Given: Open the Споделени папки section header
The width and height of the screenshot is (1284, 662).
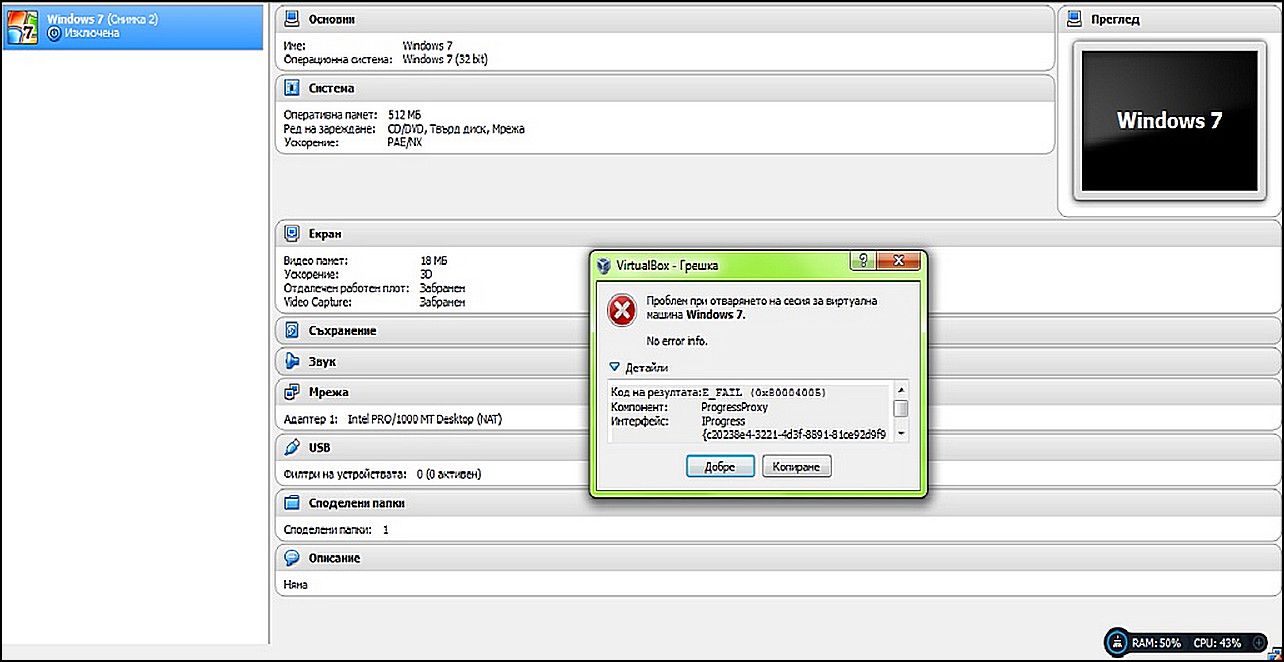Looking at the screenshot, I should pos(778,503).
